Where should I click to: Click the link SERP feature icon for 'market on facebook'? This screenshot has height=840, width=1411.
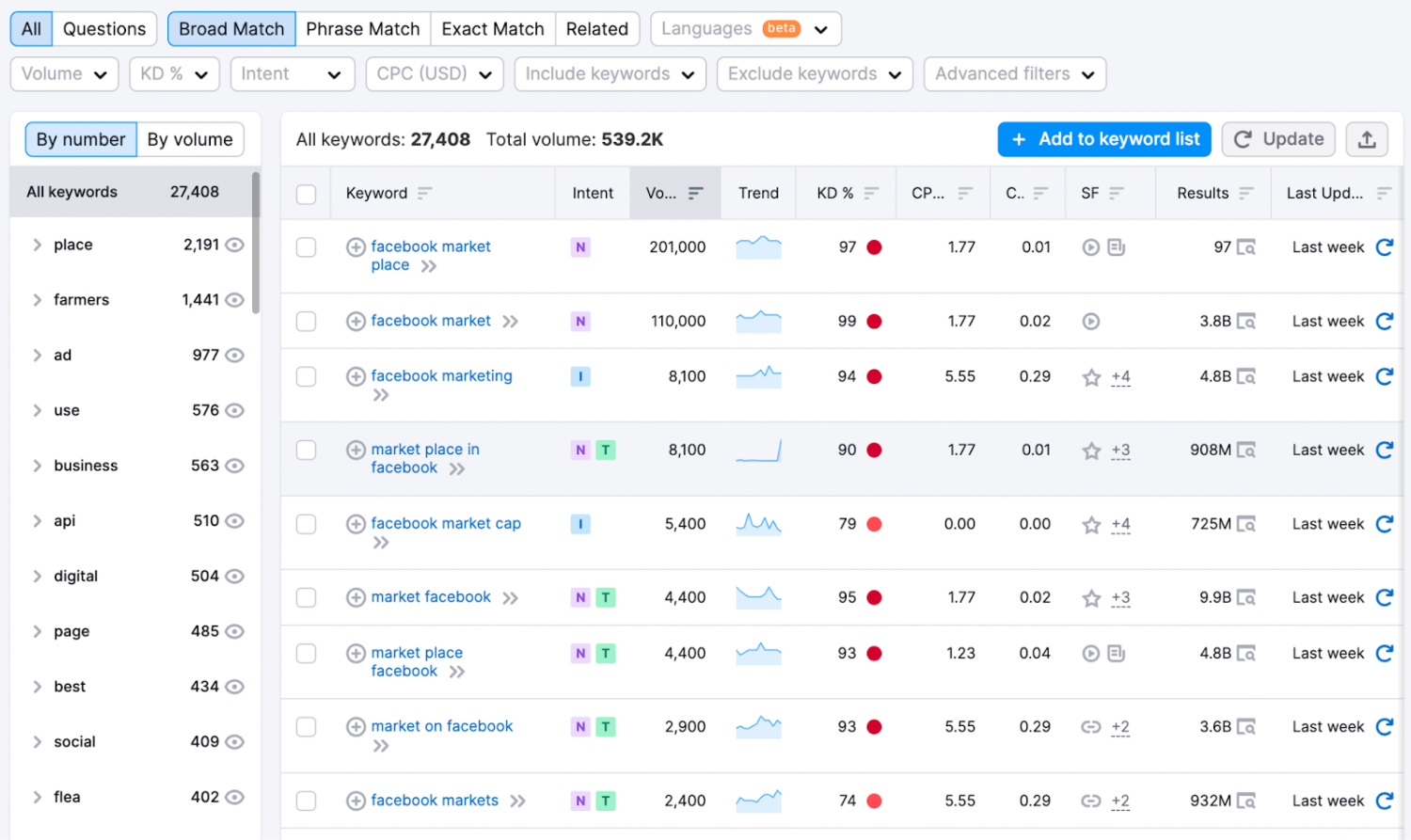(x=1091, y=727)
